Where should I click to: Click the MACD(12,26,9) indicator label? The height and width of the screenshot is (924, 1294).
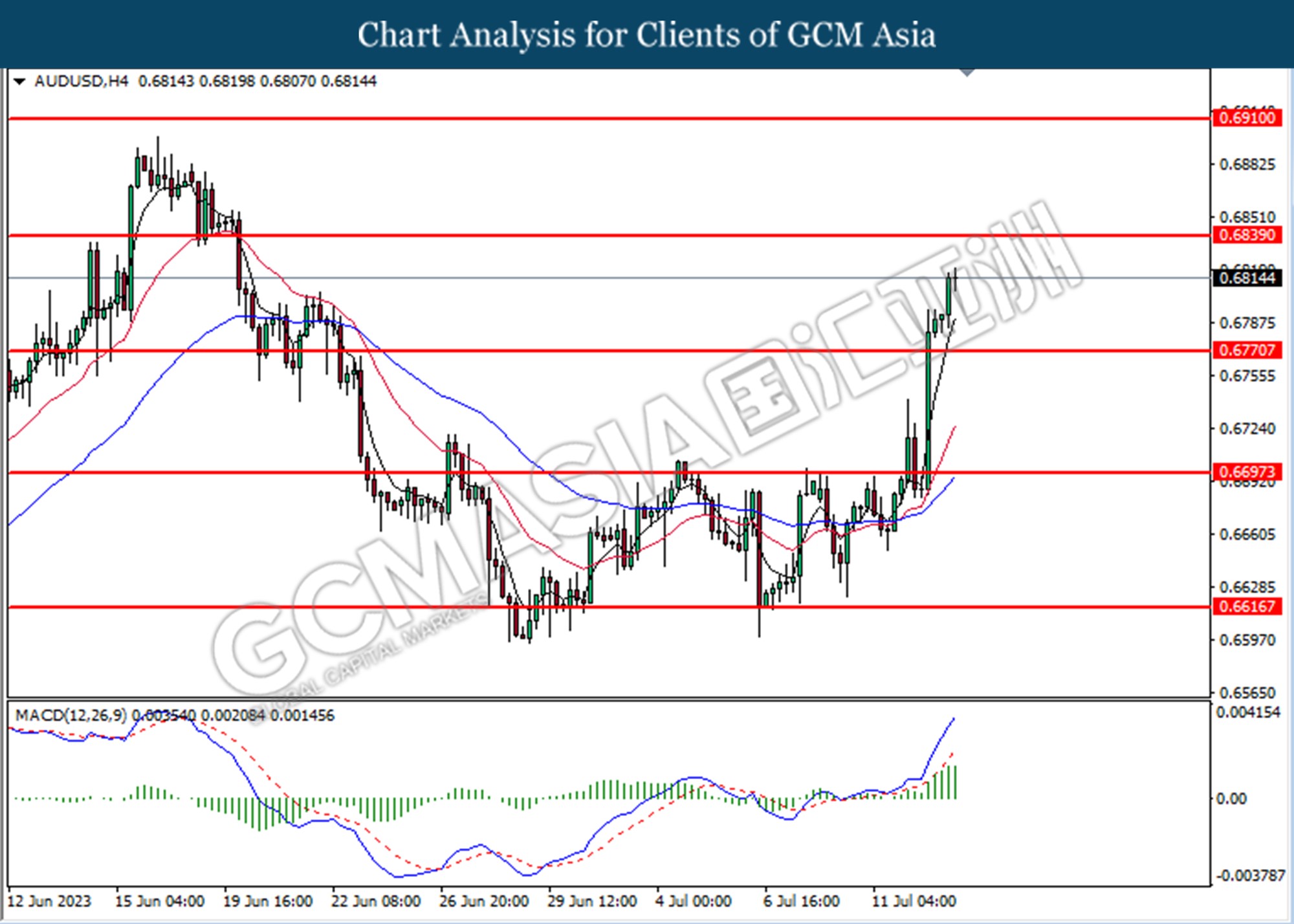point(71,716)
